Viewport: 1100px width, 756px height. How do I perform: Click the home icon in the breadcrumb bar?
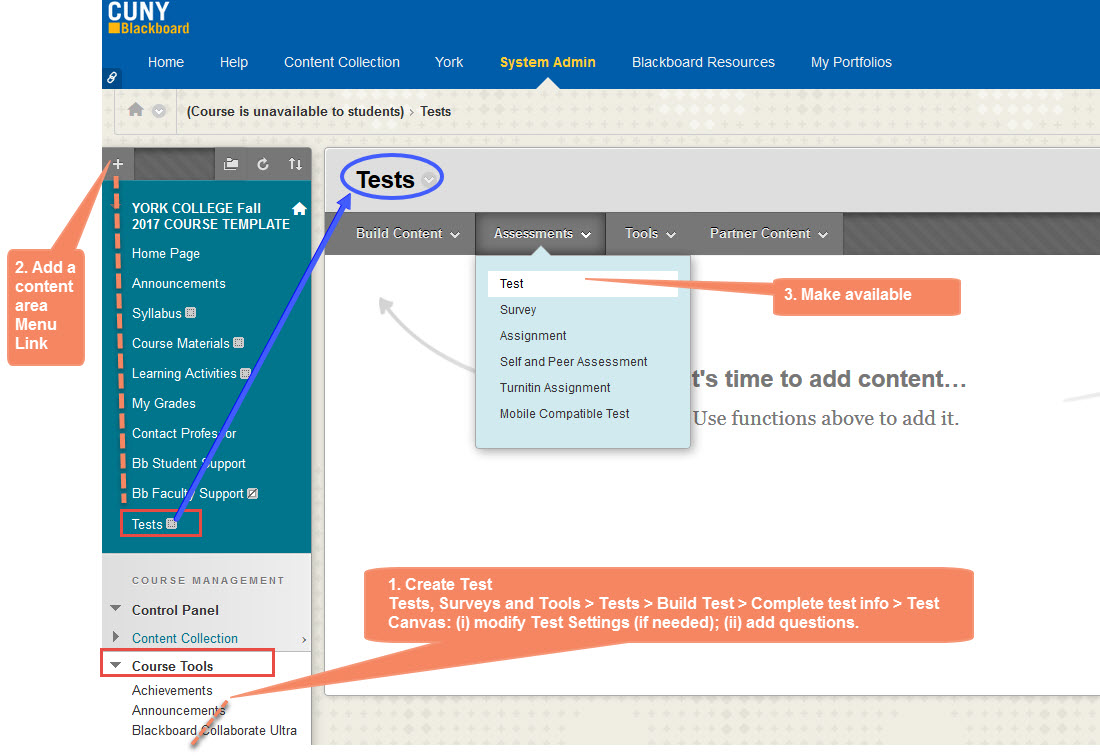click(x=135, y=111)
